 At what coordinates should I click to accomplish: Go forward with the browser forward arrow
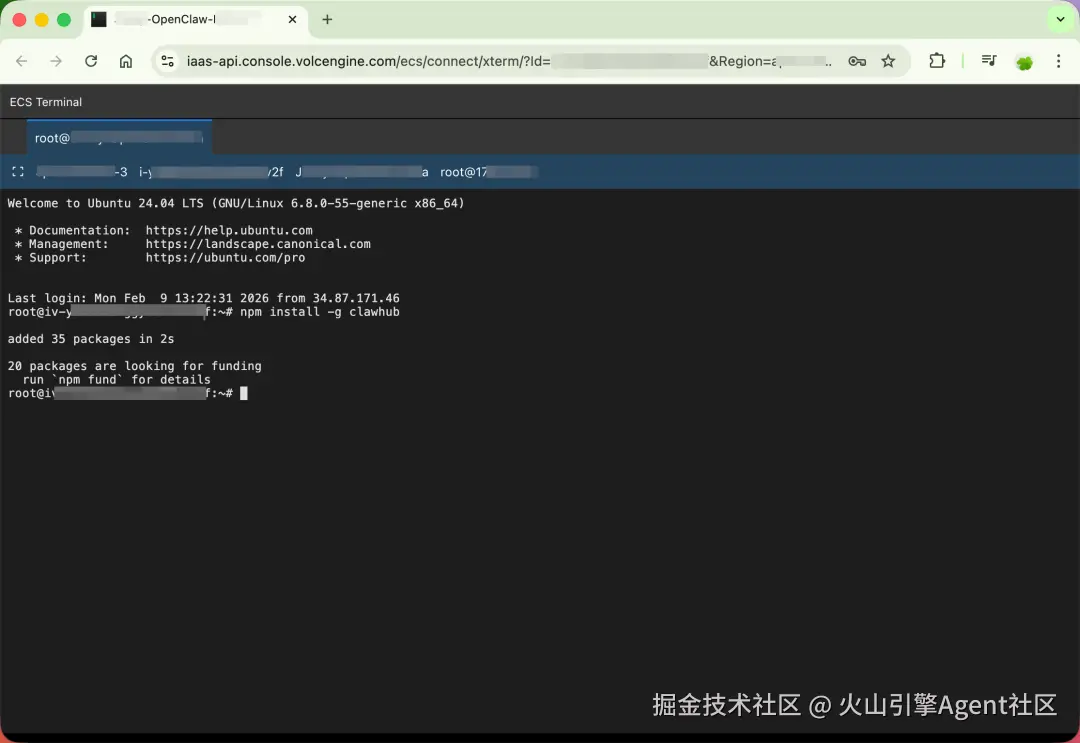(56, 61)
